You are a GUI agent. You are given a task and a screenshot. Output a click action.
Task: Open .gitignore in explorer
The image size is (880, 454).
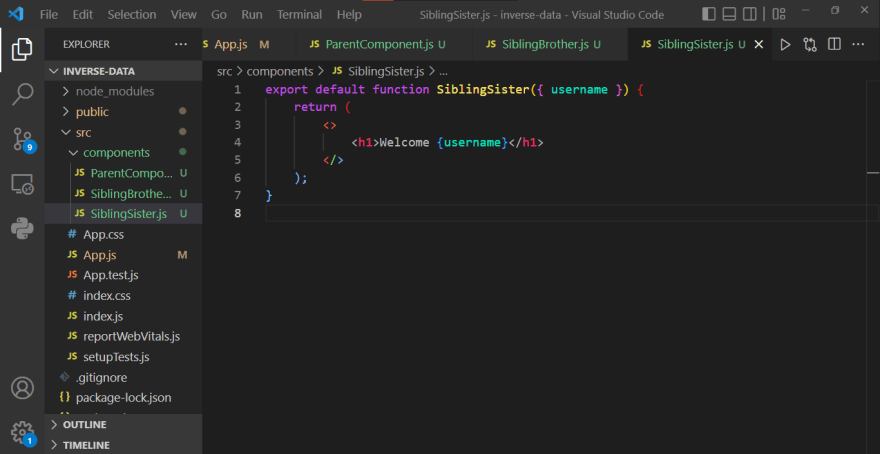123,377
